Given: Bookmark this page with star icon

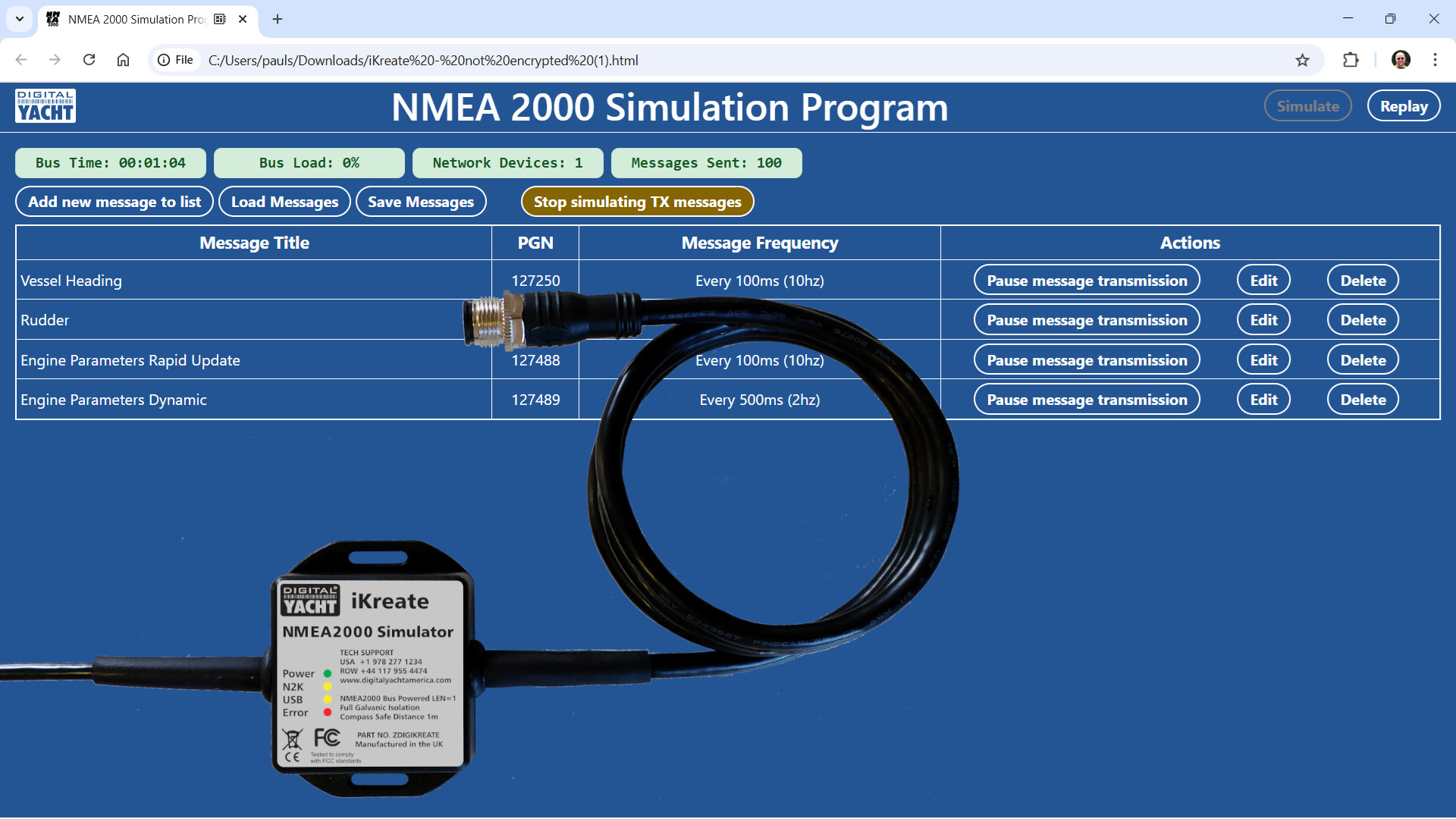Looking at the screenshot, I should pyautogui.click(x=1302, y=60).
